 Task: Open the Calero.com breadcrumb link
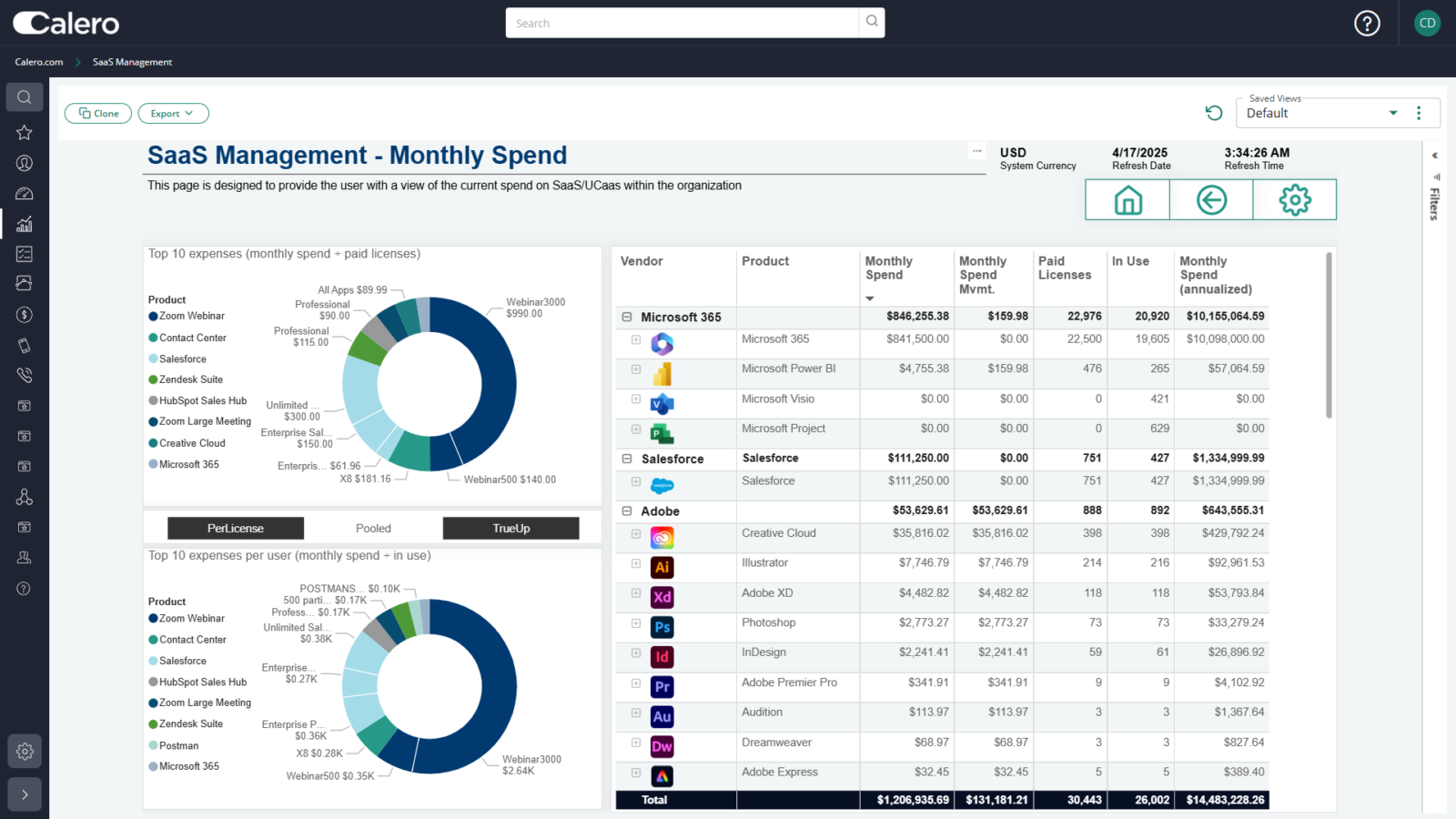point(38,62)
